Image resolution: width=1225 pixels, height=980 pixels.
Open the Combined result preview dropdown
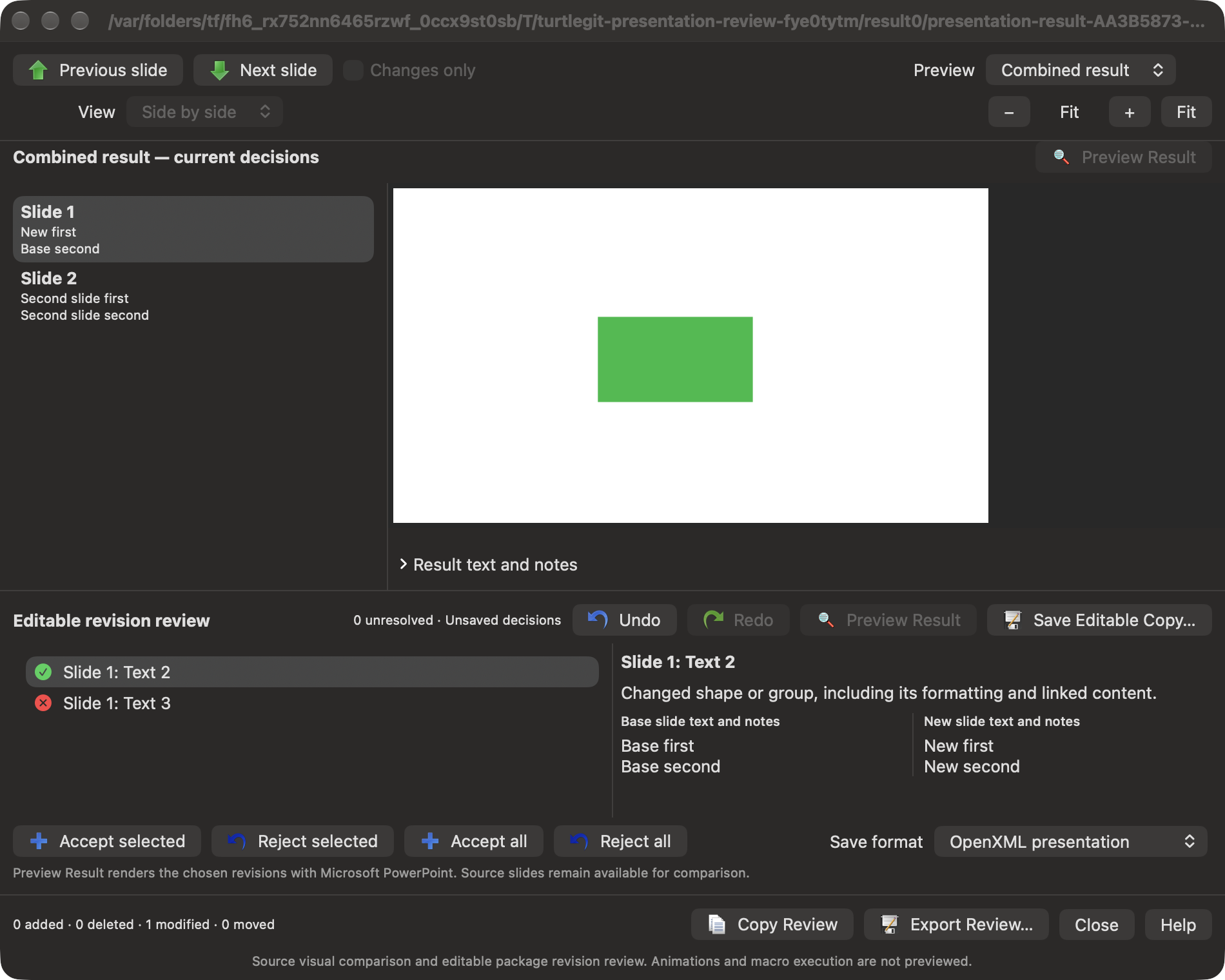(1081, 70)
